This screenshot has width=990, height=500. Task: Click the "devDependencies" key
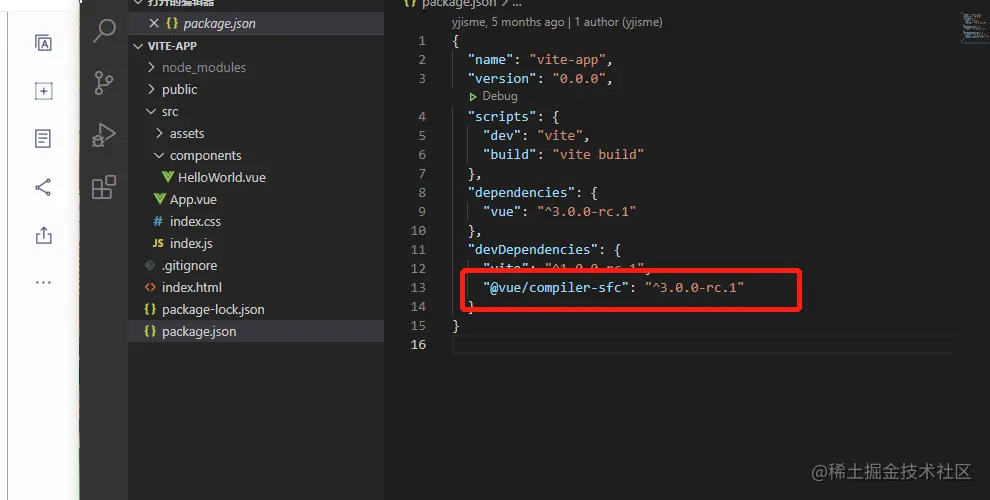coord(532,249)
